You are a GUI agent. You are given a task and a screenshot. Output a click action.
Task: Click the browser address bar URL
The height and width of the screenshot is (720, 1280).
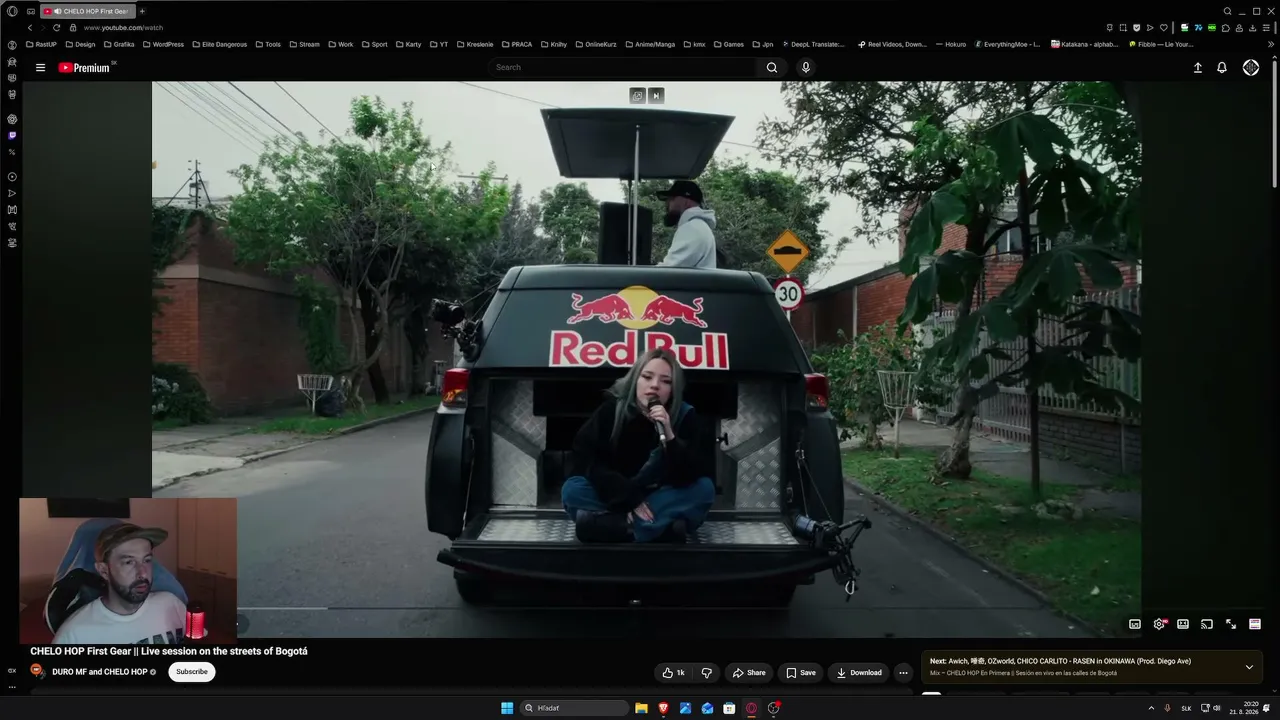pos(123,28)
